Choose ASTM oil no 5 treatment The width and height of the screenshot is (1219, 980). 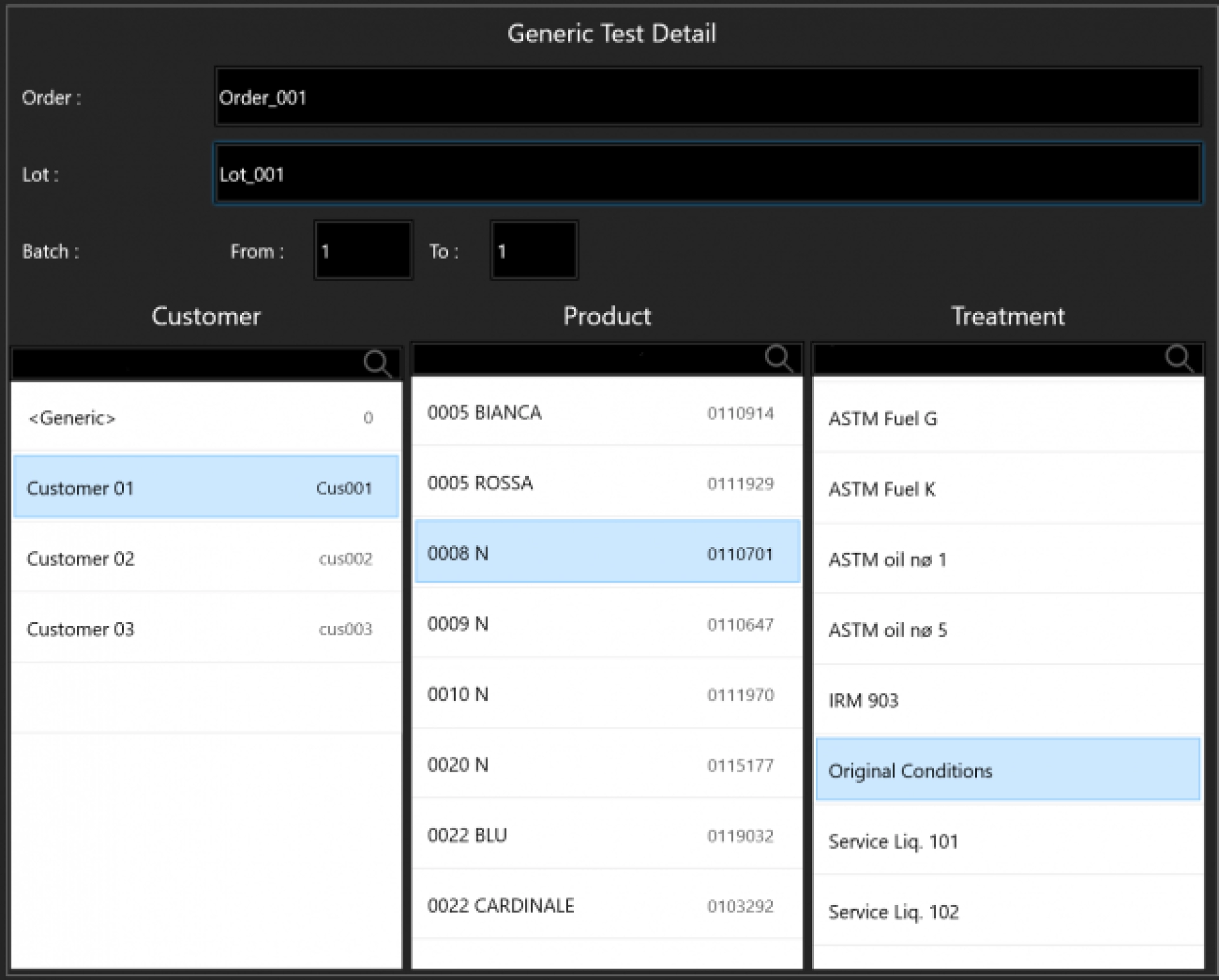tap(1008, 630)
